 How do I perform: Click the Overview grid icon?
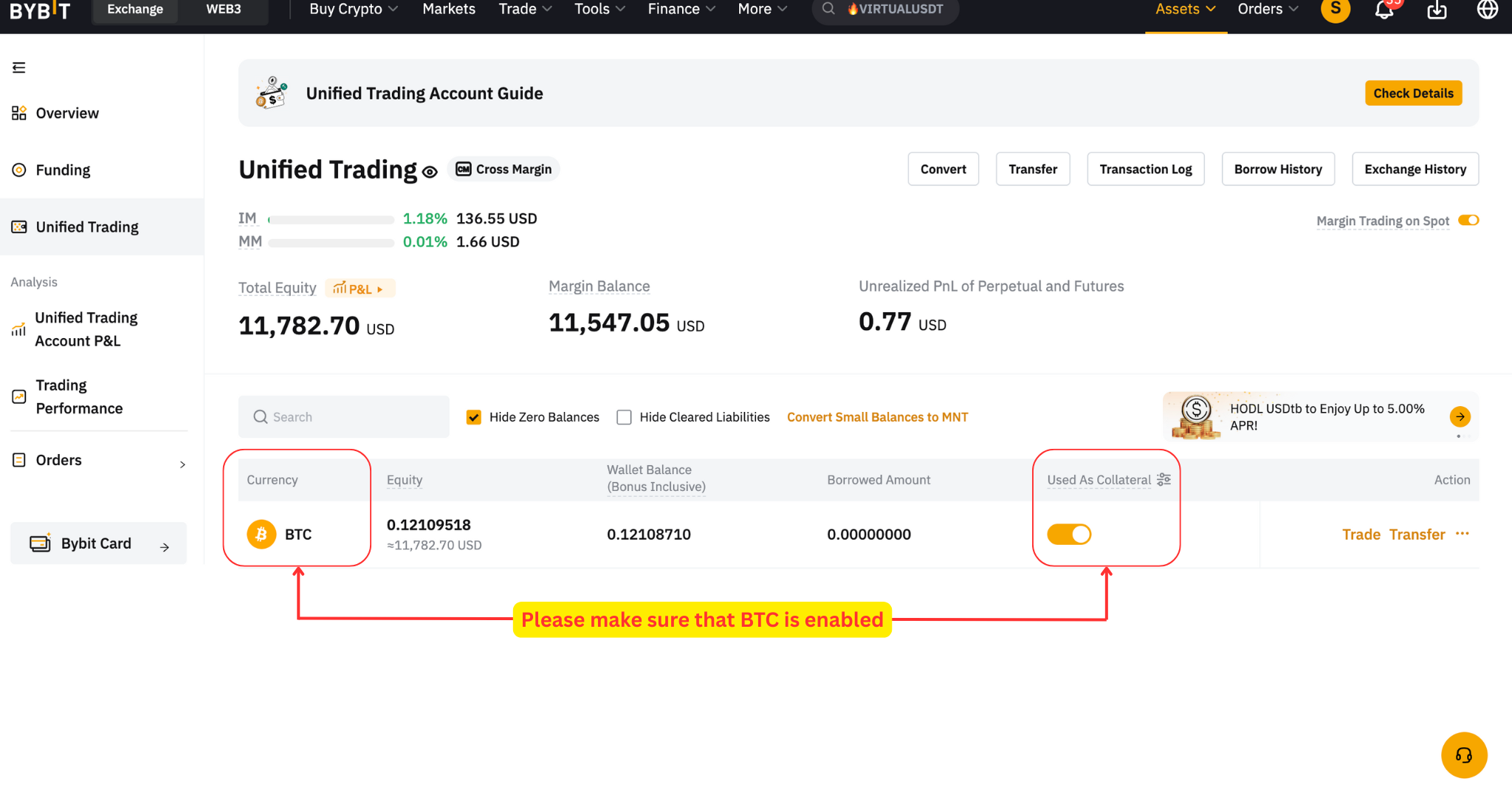tap(19, 113)
